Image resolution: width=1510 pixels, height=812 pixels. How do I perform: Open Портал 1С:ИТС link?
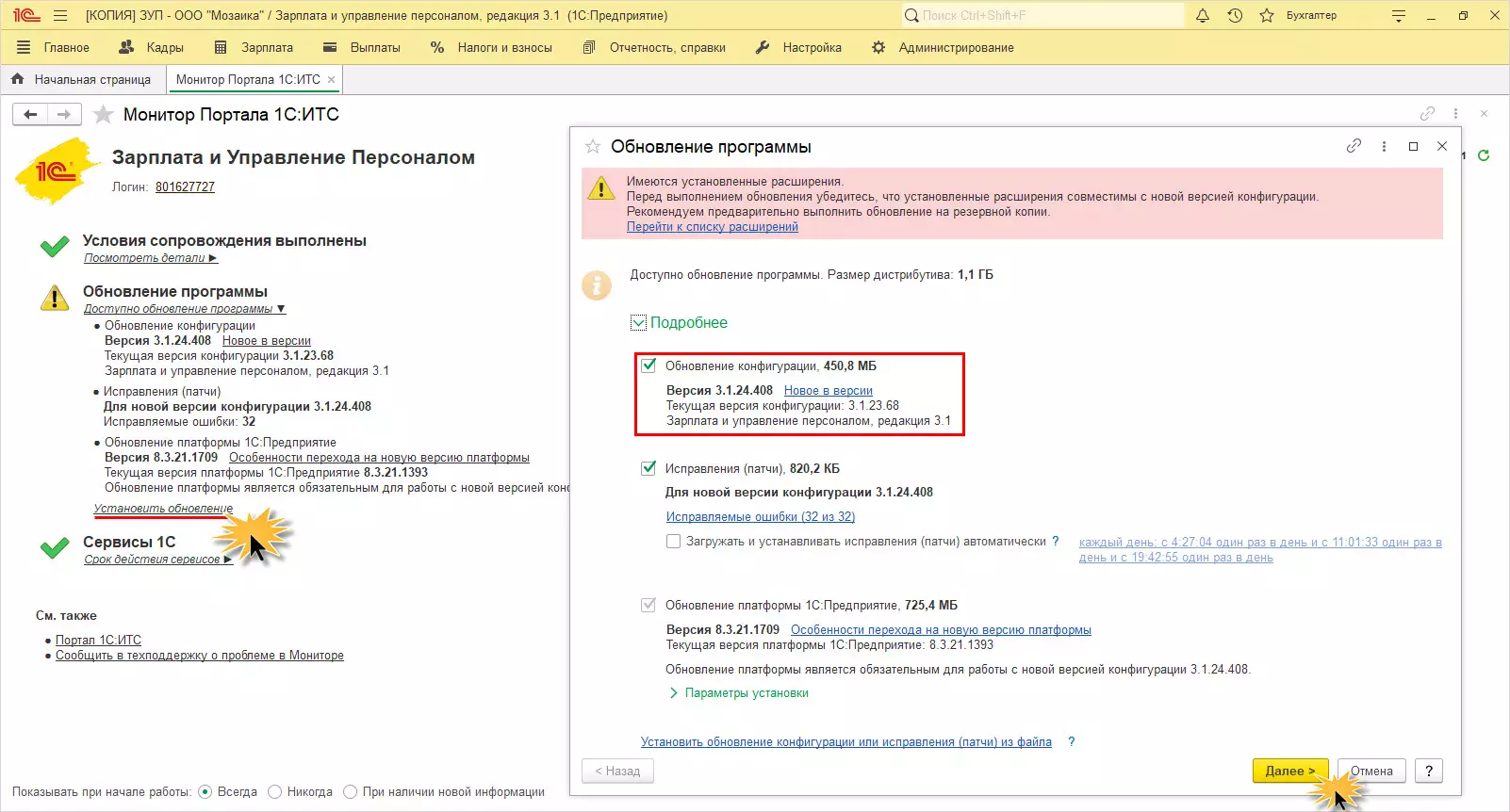[98, 641]
